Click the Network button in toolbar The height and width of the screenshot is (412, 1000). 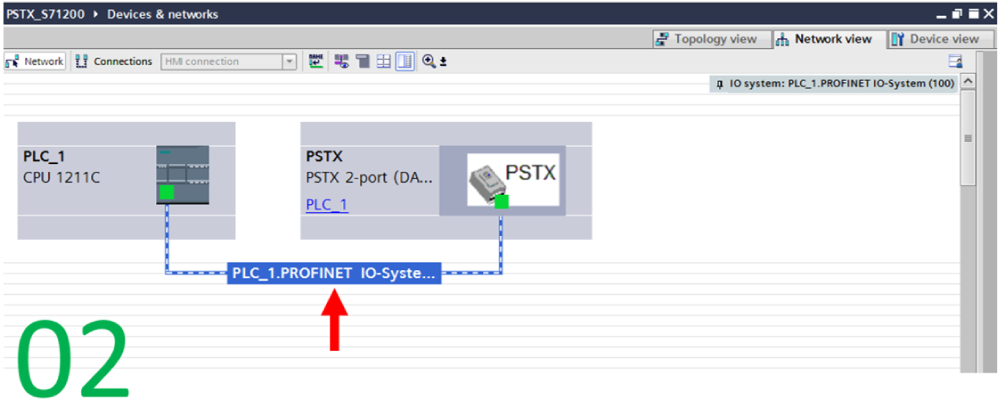coord(34,61)
